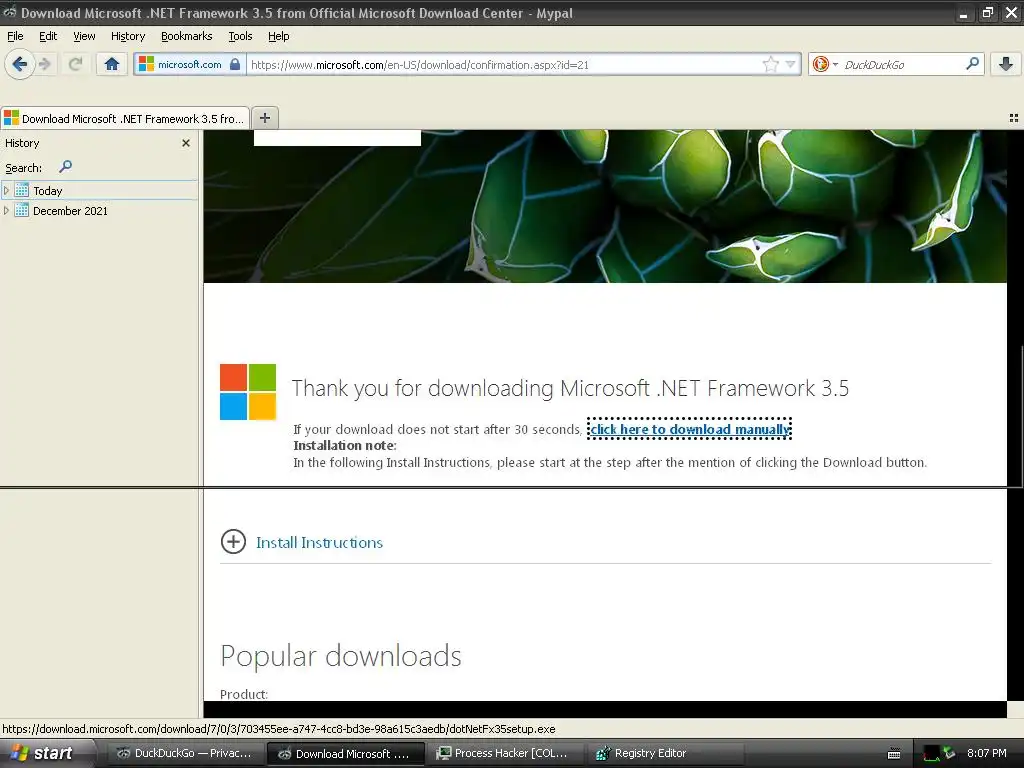Click the 'Search:' label in History sidebar

(x=24, y=168)
